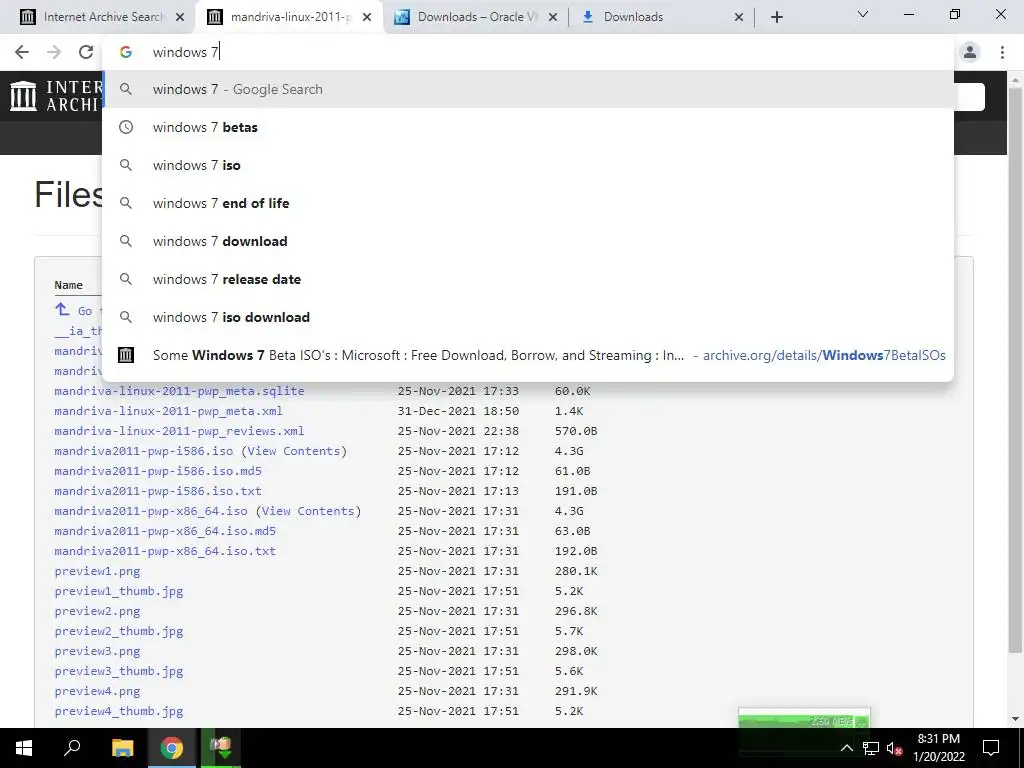Close the Internet Archive Search tab
This screenshot has height=768, width=1024.
pyautogui.click(x=180, y=18)
